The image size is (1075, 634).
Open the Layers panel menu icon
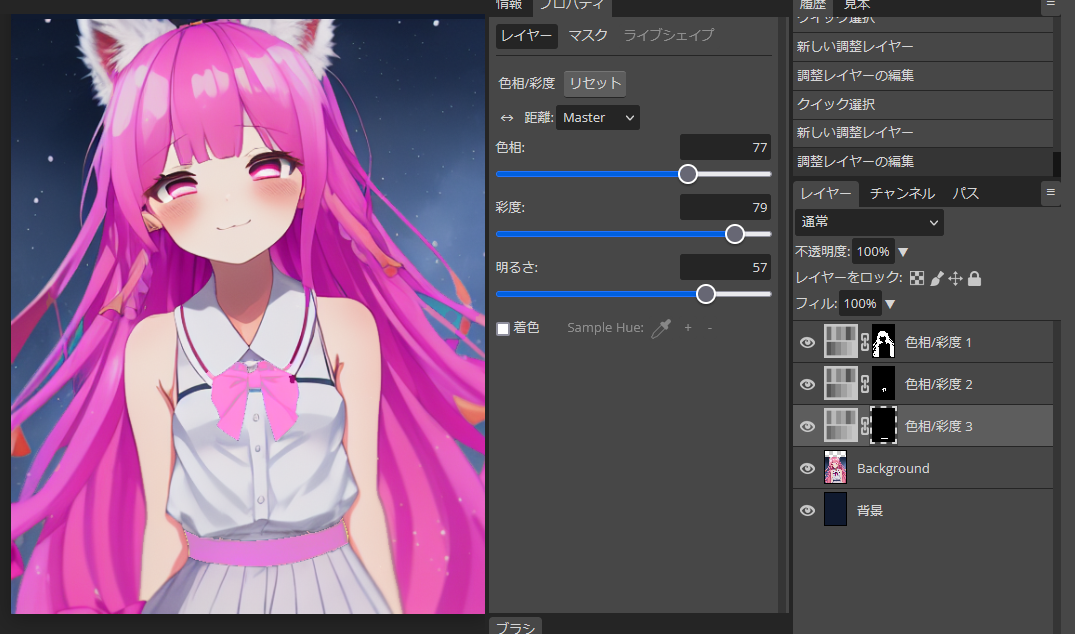coord(1052,193)
